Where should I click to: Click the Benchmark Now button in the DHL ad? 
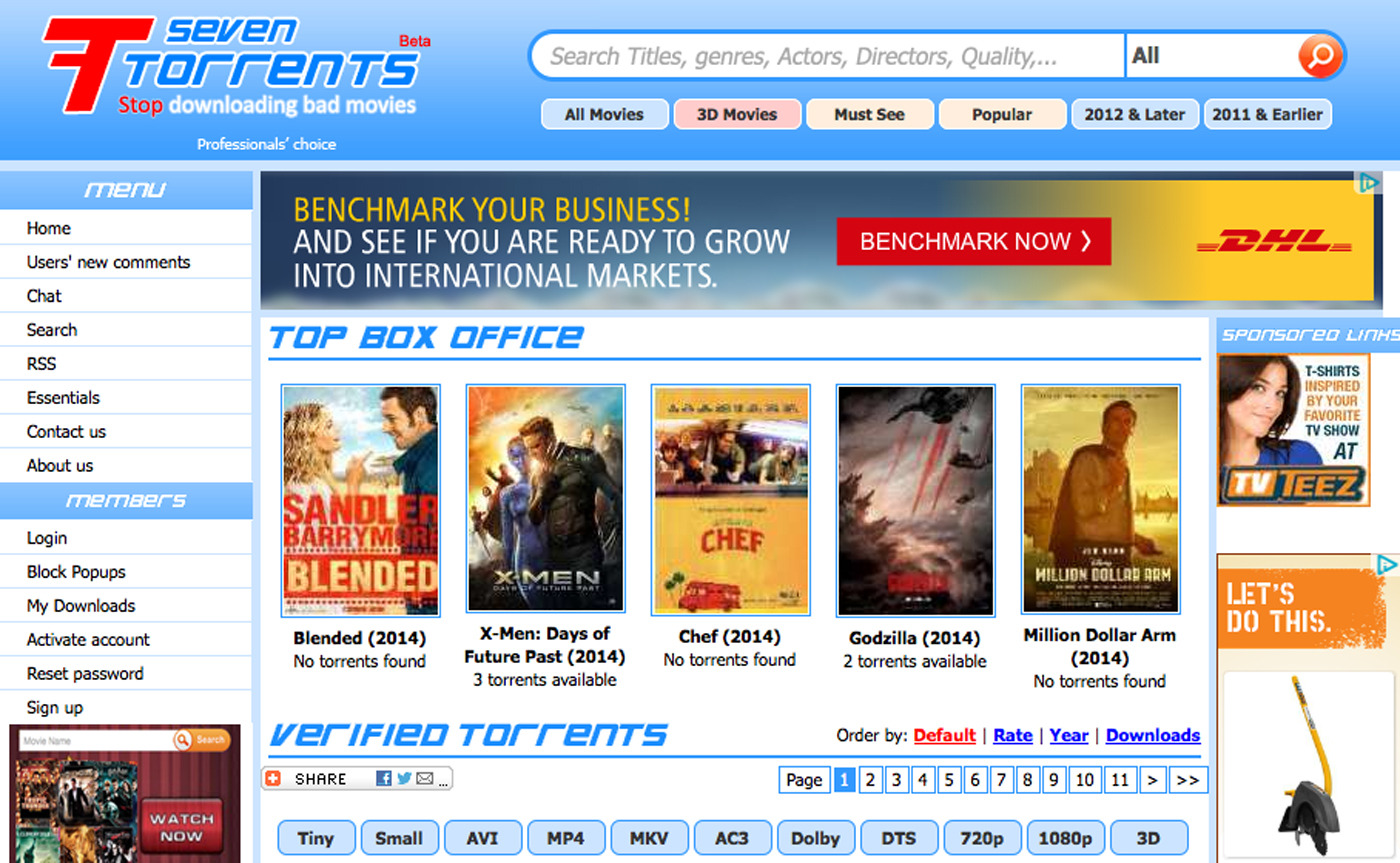tap(973, 241)
